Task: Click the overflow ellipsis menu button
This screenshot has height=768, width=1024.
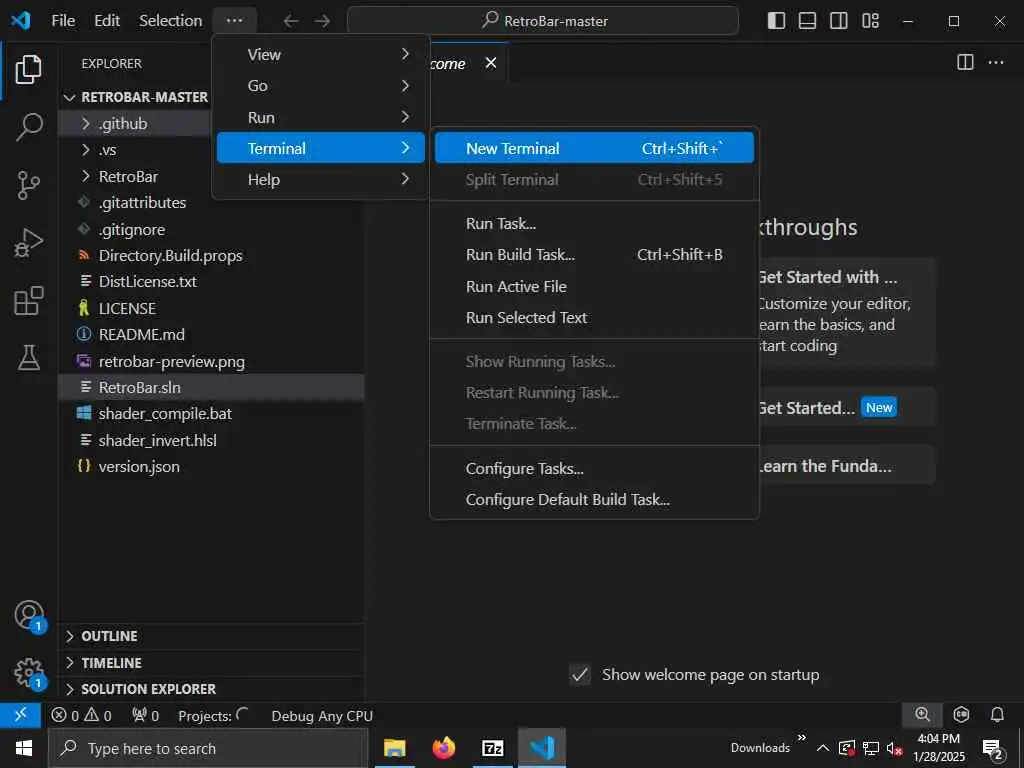Action: (x=234, y=21)
